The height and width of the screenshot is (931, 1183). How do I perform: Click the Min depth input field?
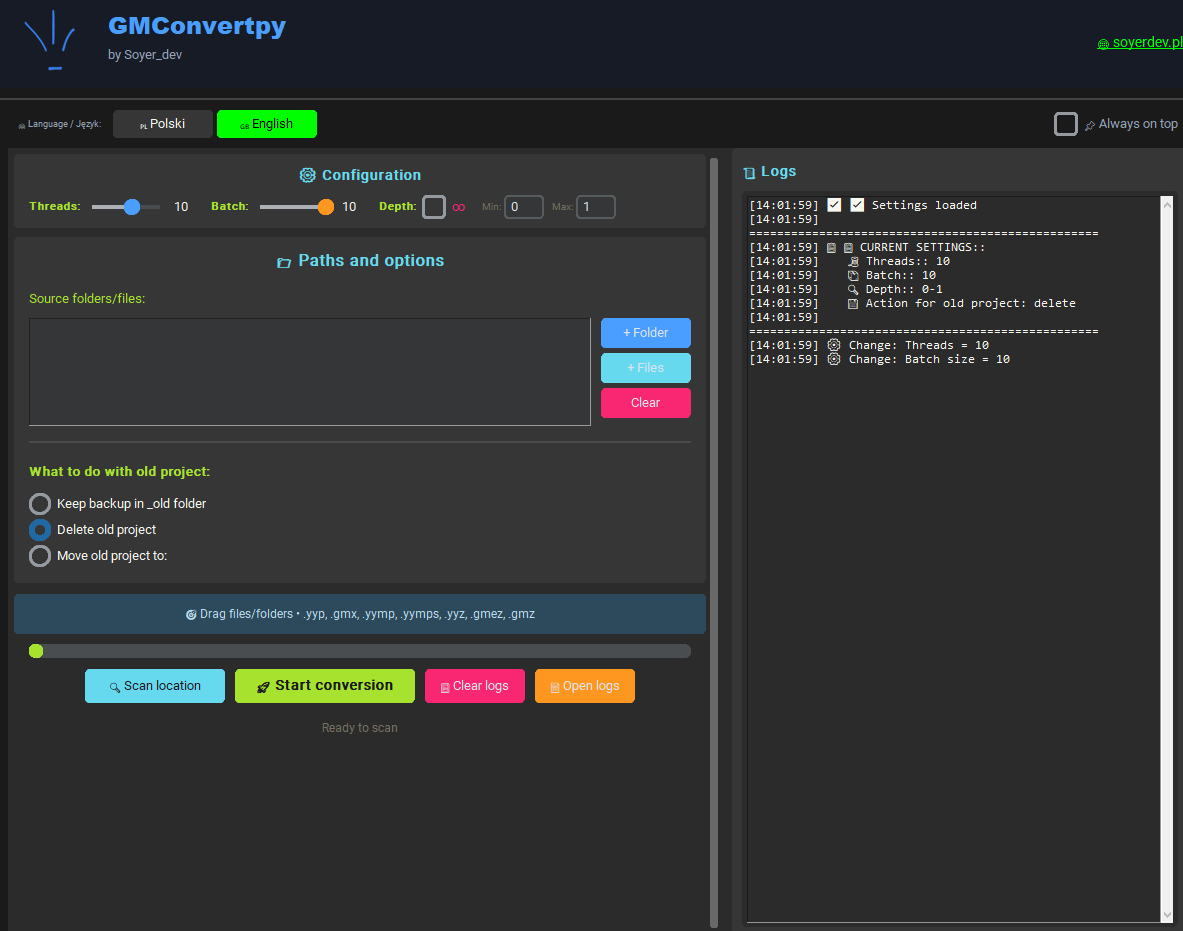click(x=524, y=207)
